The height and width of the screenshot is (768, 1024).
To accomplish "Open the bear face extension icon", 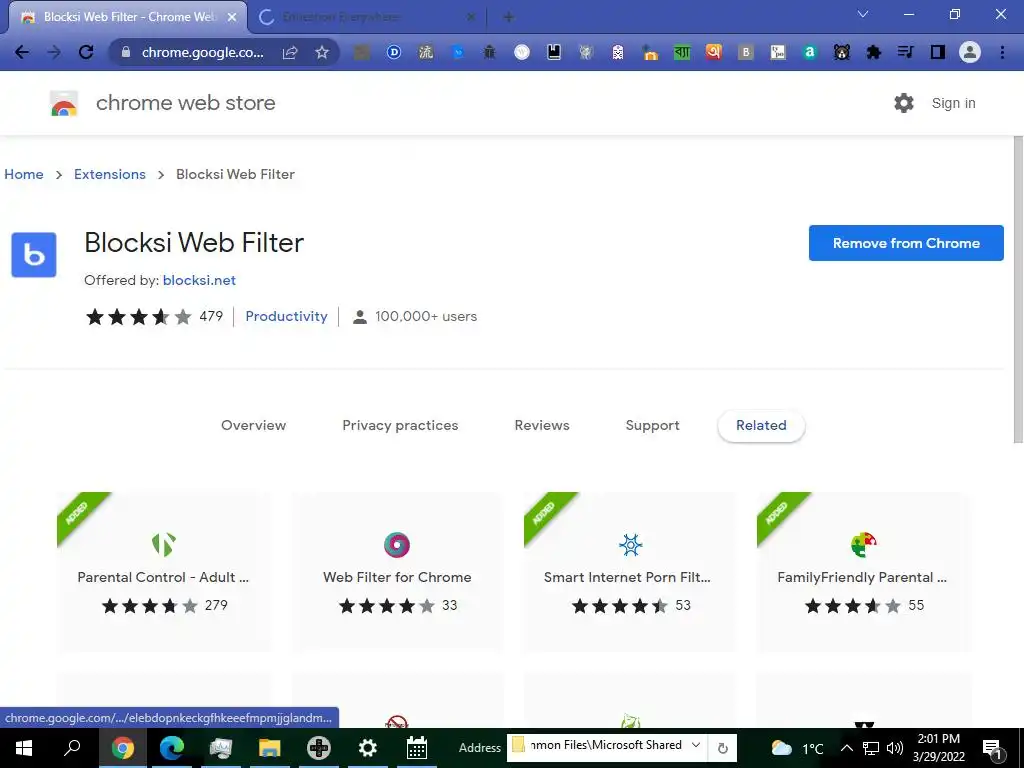I will (842, 52).
